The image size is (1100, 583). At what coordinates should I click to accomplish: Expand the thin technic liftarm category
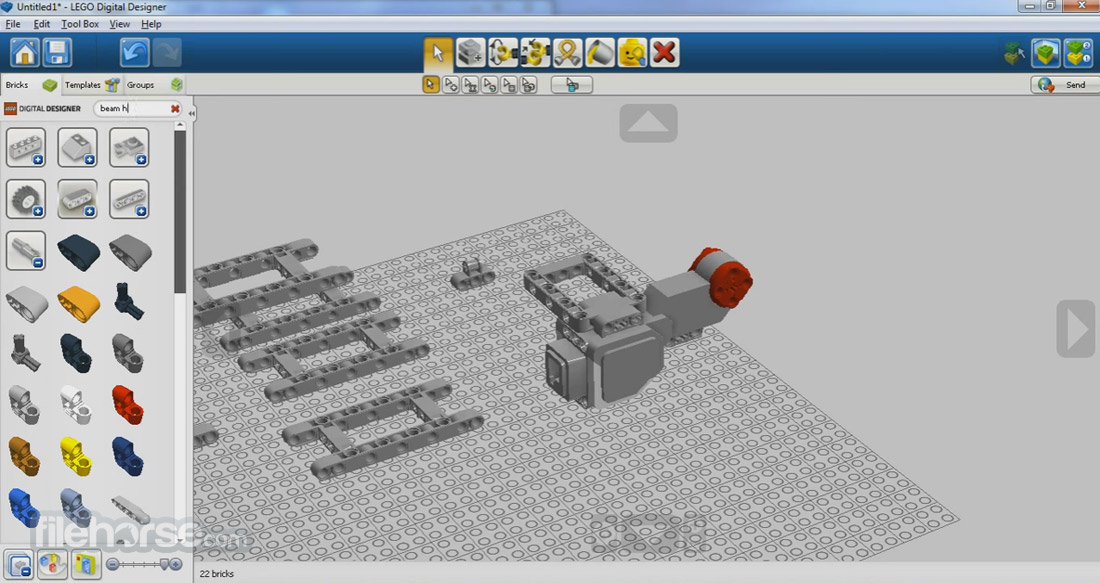coord(129,199)
